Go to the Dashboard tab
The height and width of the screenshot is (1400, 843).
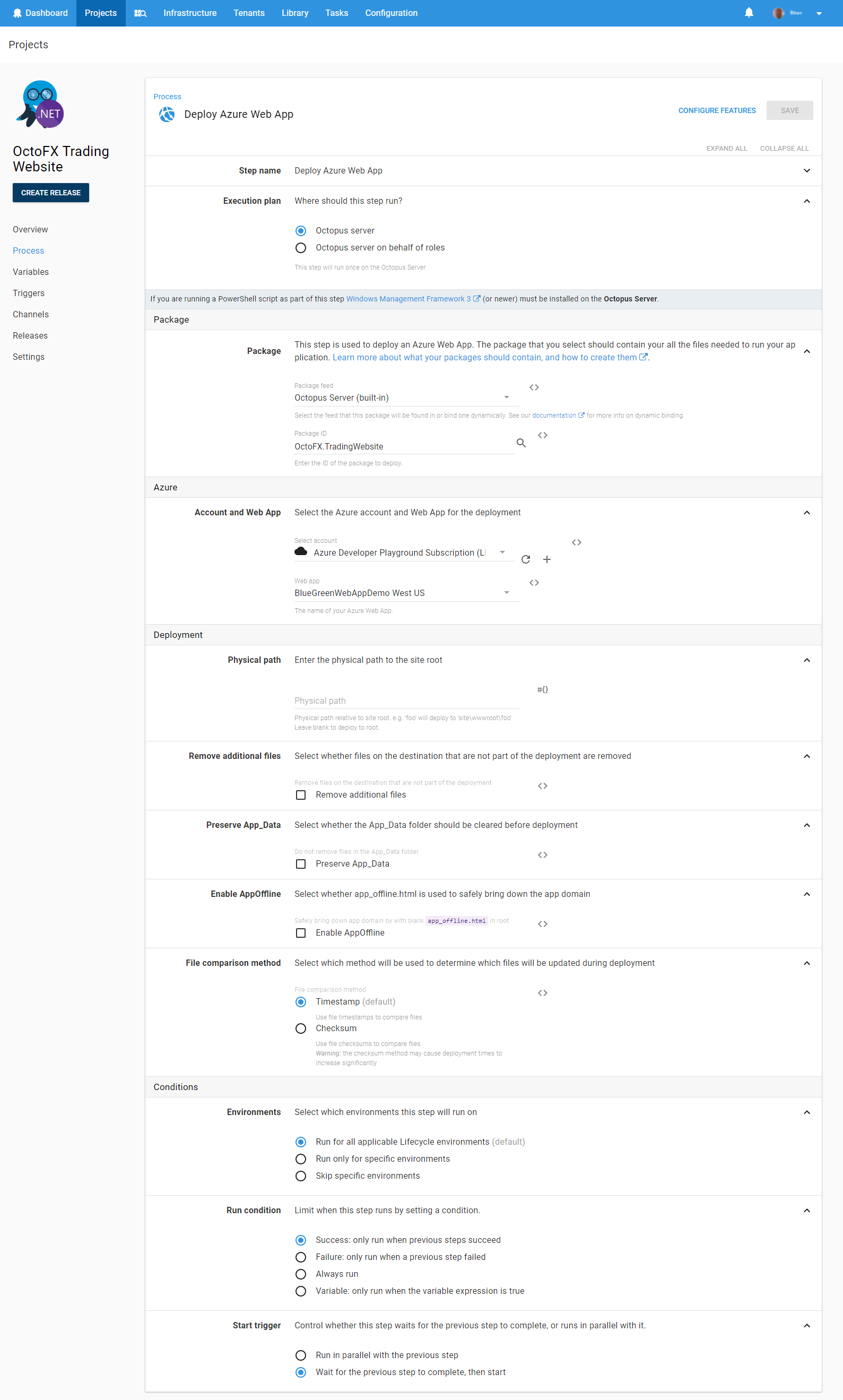pyautogui.click(x=40, y=13)
